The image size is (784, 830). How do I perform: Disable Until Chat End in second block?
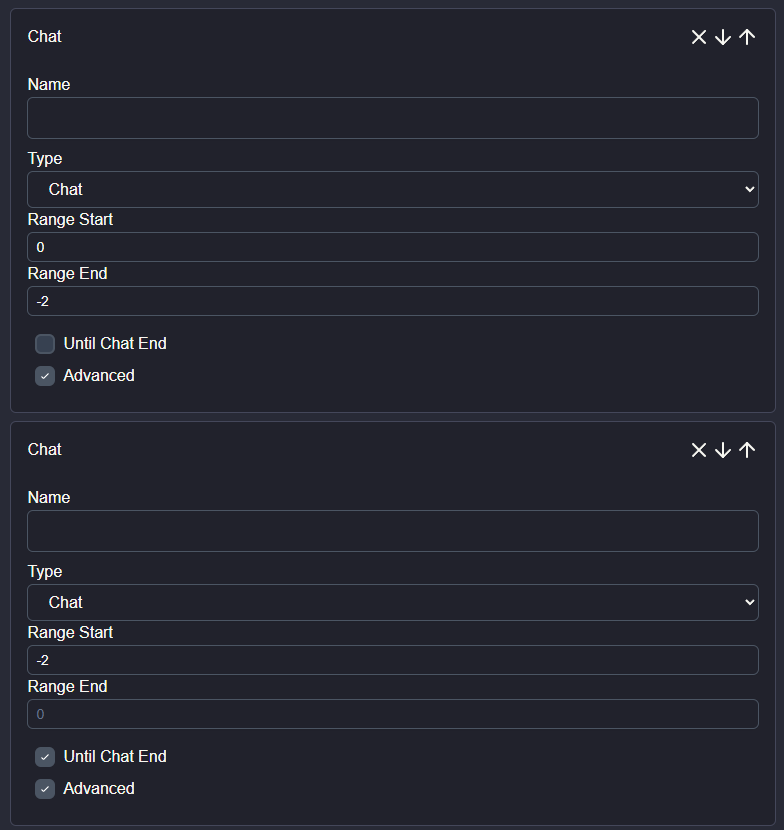pyautogui.click(x=45, y=757)
